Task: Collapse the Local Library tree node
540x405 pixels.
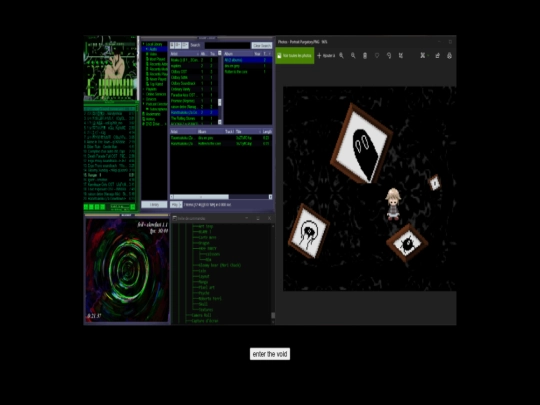Action: pos(144,44)
